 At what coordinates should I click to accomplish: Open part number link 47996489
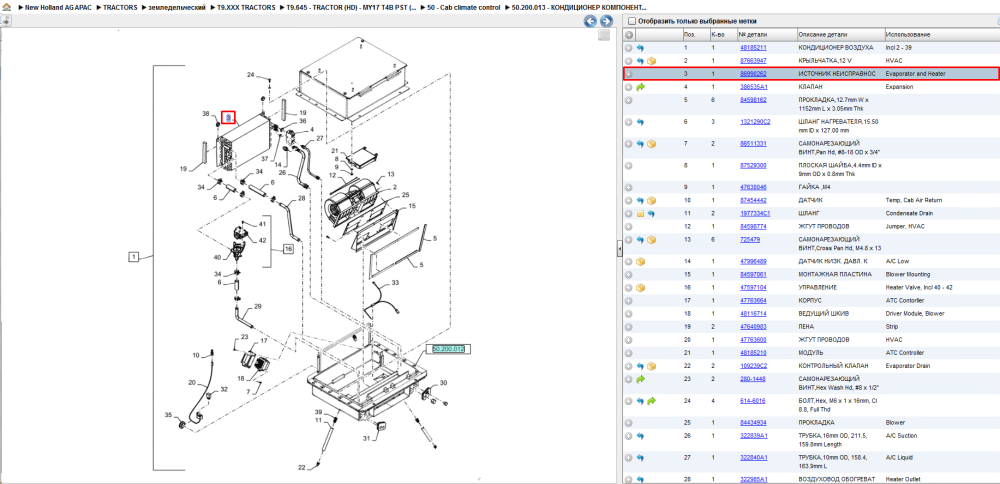click(x=753, y=261)
